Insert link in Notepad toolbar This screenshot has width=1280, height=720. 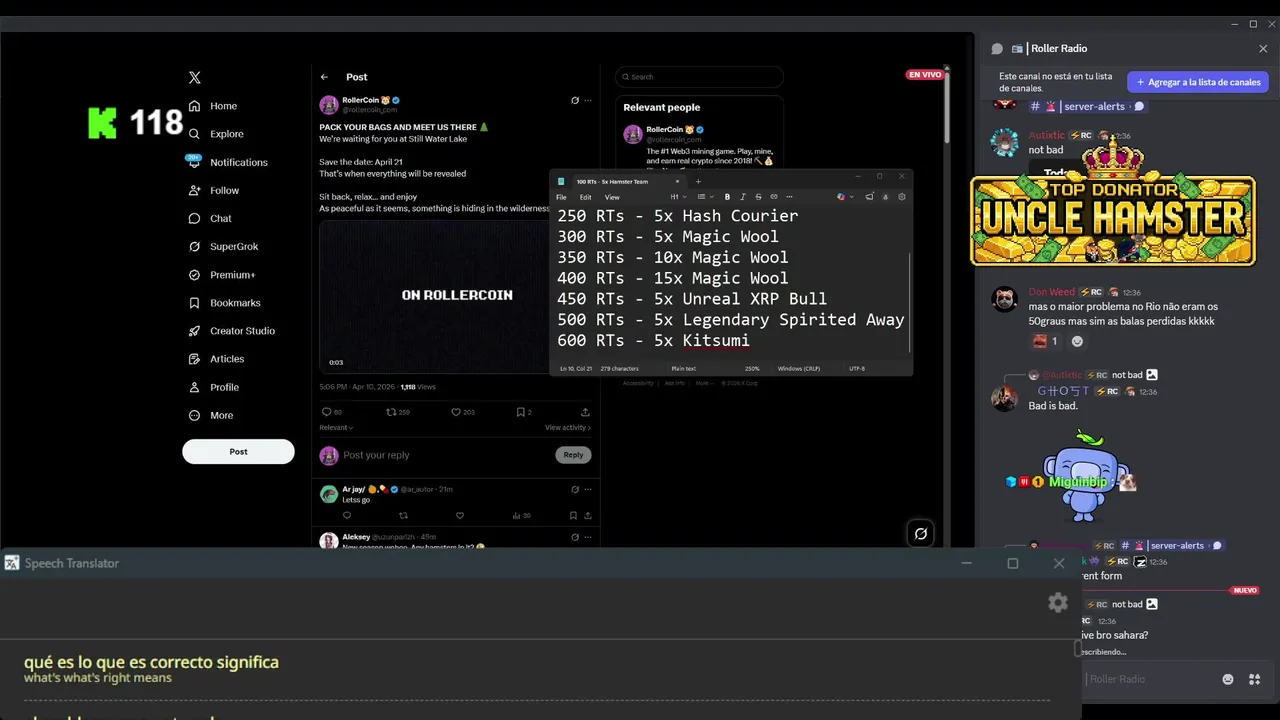click(x=774, y=197)
